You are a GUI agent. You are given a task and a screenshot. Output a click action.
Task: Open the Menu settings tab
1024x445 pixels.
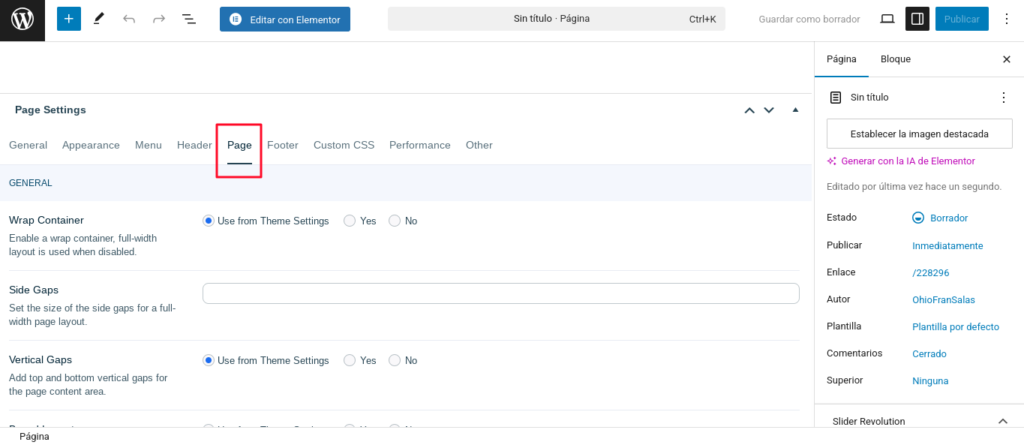click(148, 145)
